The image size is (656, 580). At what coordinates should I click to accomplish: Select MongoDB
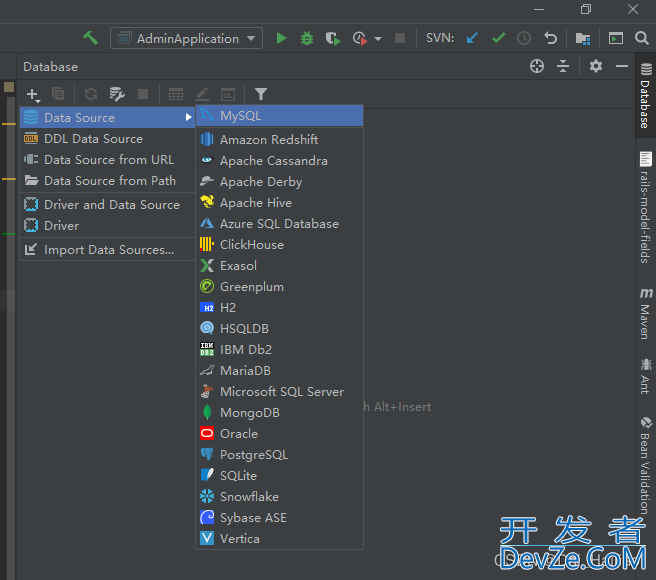click(279, 413)
